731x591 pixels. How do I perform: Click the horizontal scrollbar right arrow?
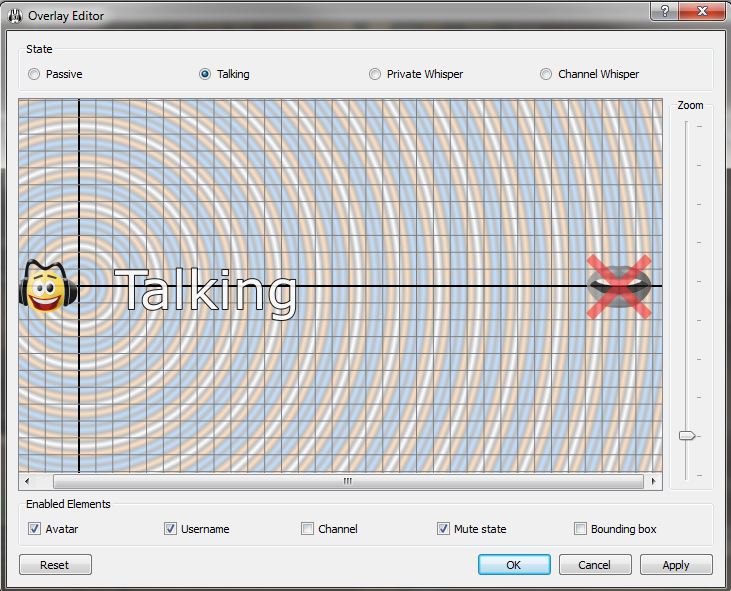click(x=654, y=481)
